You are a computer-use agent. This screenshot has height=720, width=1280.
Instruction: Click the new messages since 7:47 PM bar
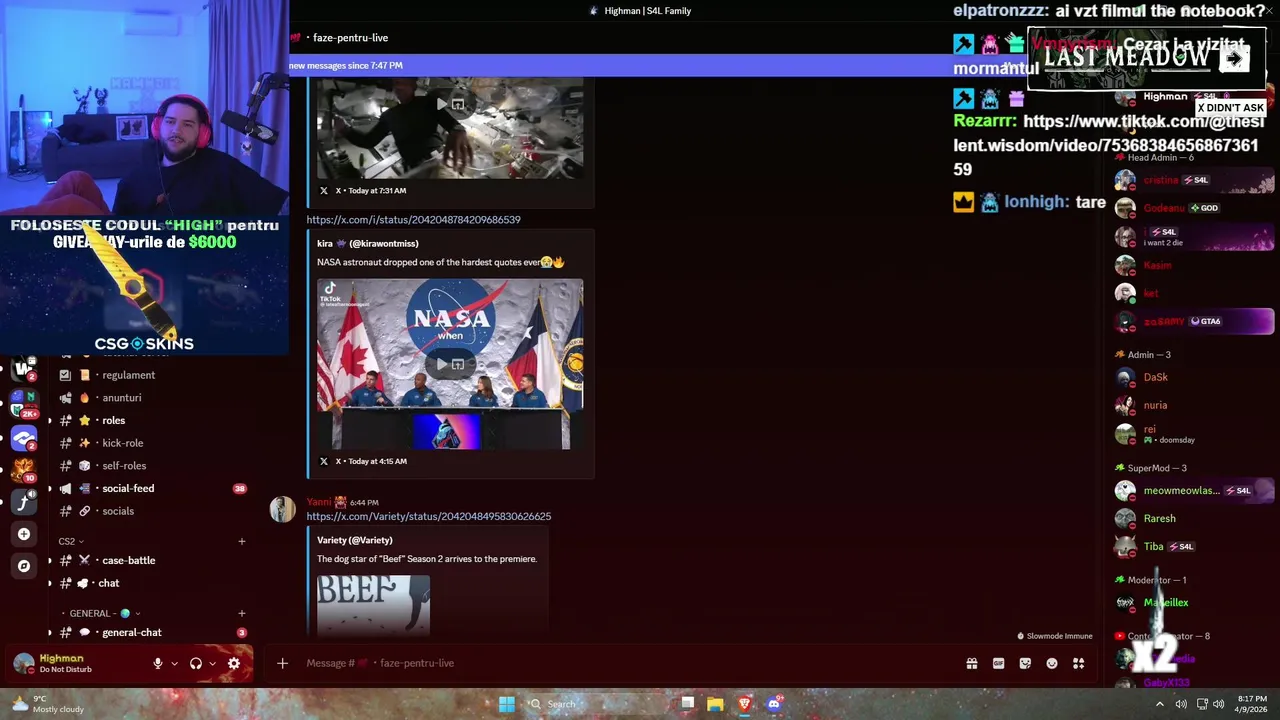tap(620, 66)
